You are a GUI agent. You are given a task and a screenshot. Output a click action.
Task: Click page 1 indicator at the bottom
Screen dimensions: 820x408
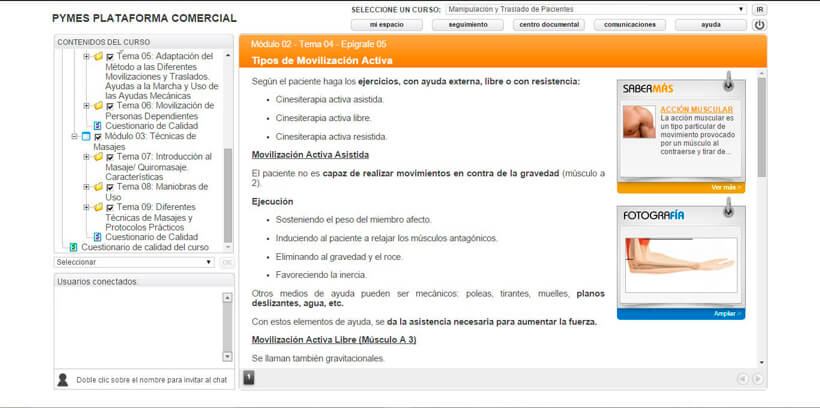coord(249,378)
